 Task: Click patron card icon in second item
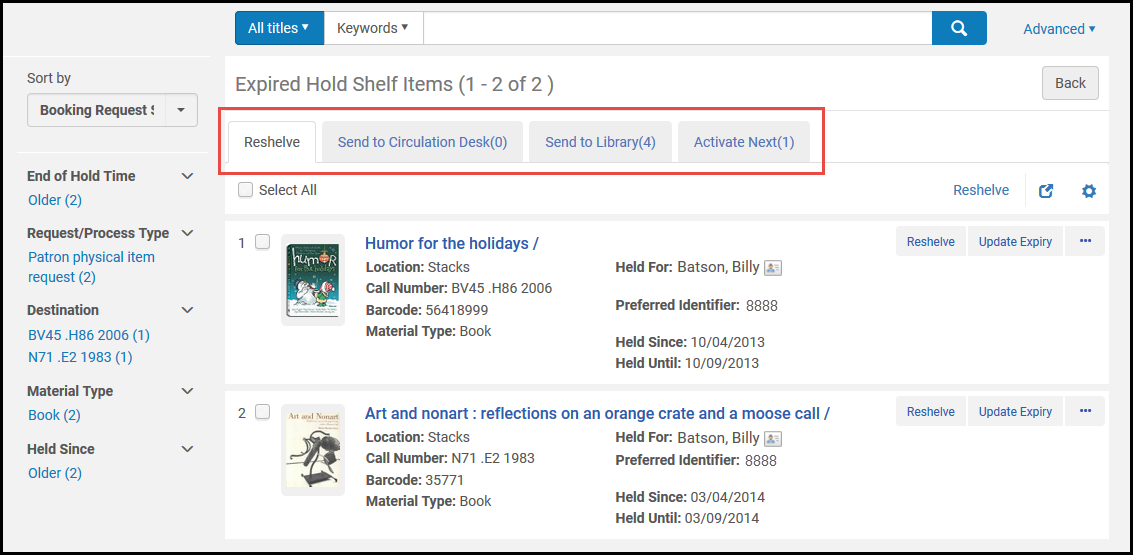773,439
